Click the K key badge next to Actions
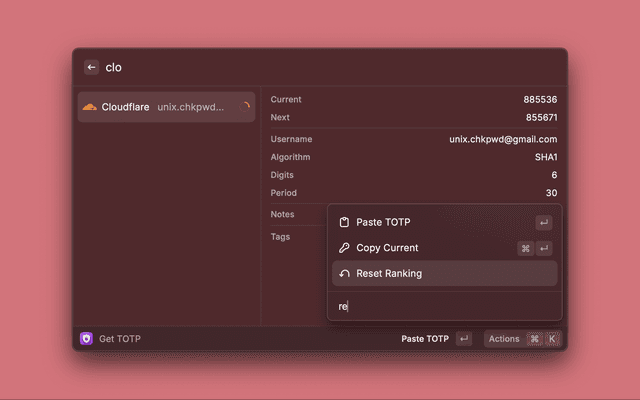This screenshot has height=400, width=640. coord(551,339)
